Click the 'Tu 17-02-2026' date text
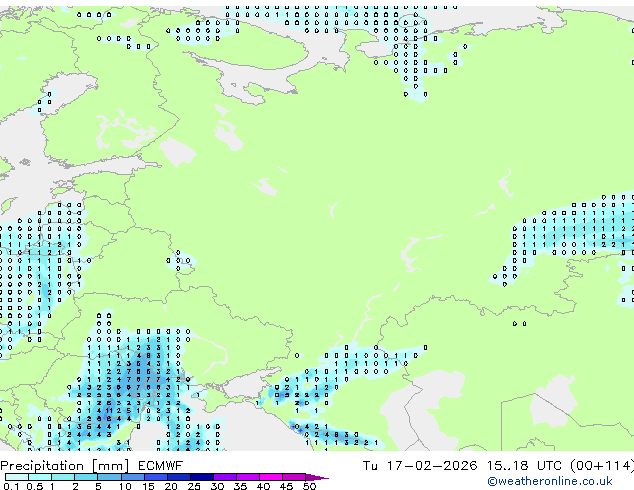 [420, 466]
